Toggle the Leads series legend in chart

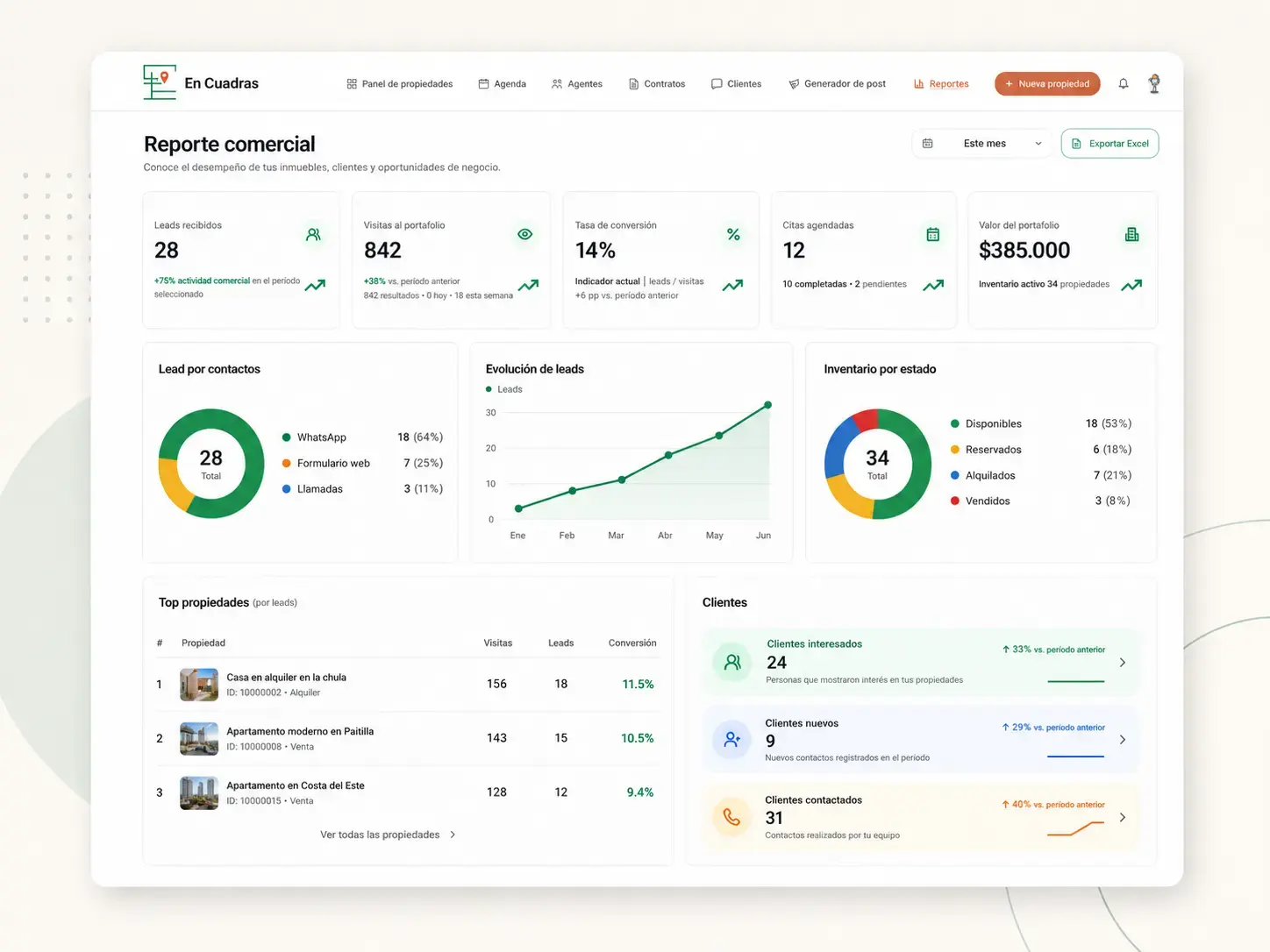504,389
